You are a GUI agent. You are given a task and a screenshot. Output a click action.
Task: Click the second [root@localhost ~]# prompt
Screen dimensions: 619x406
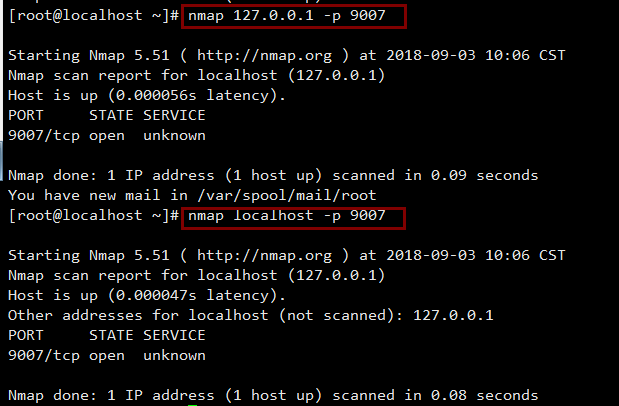coord(93,216)
